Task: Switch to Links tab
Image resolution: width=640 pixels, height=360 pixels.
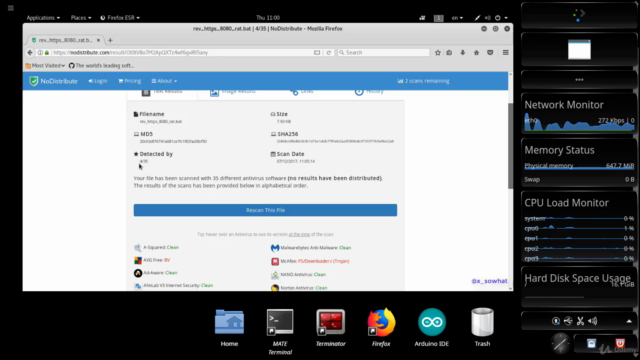Action: 302,92
